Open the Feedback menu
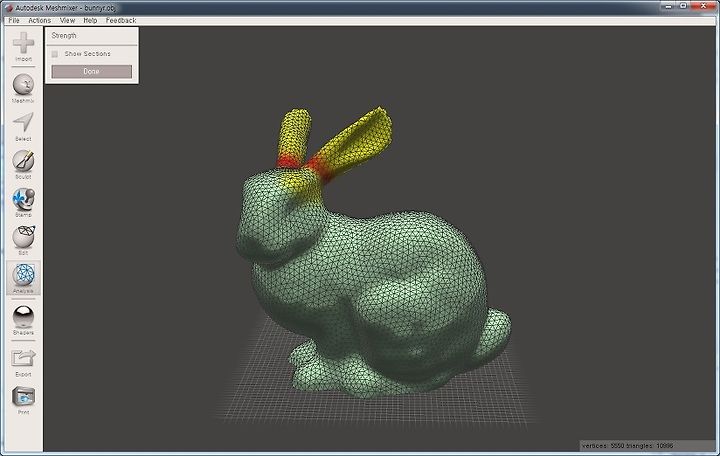Image resolution: width=720 pixels, height=456 pixels. 121,20
